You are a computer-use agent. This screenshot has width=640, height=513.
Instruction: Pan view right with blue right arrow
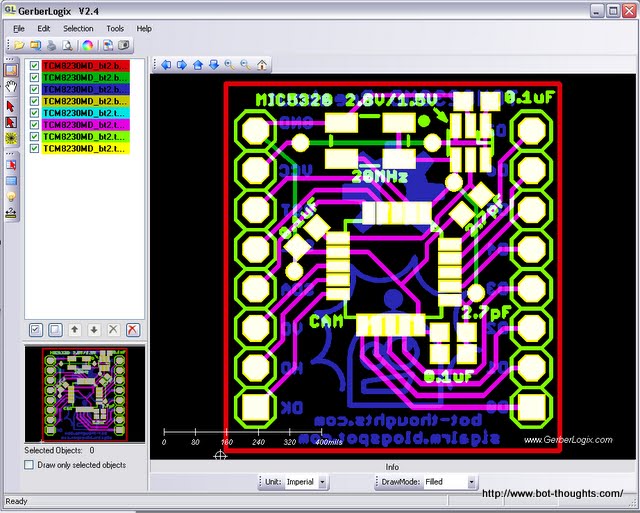(182, 64)
